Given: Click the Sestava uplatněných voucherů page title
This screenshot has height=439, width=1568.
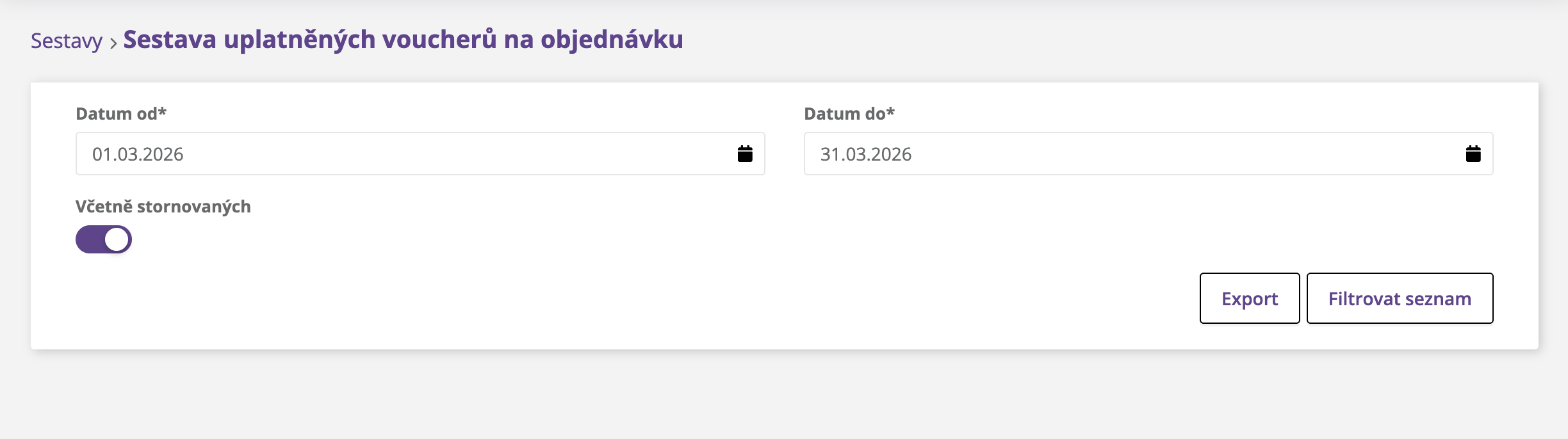Looking at the screenshot, I should pos(402,40).
